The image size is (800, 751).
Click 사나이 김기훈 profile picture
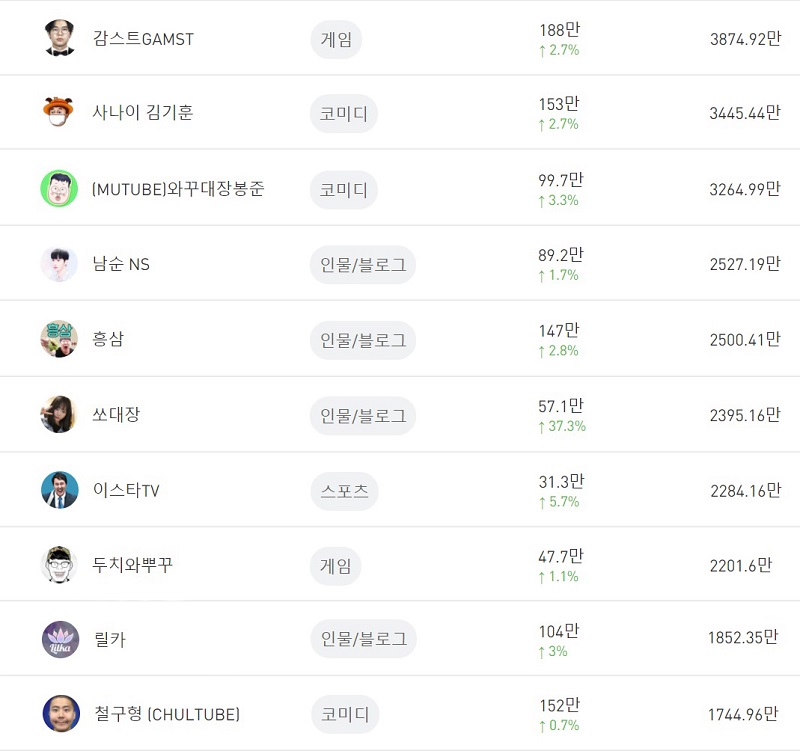pyautogui.click(x=58, y=112)
